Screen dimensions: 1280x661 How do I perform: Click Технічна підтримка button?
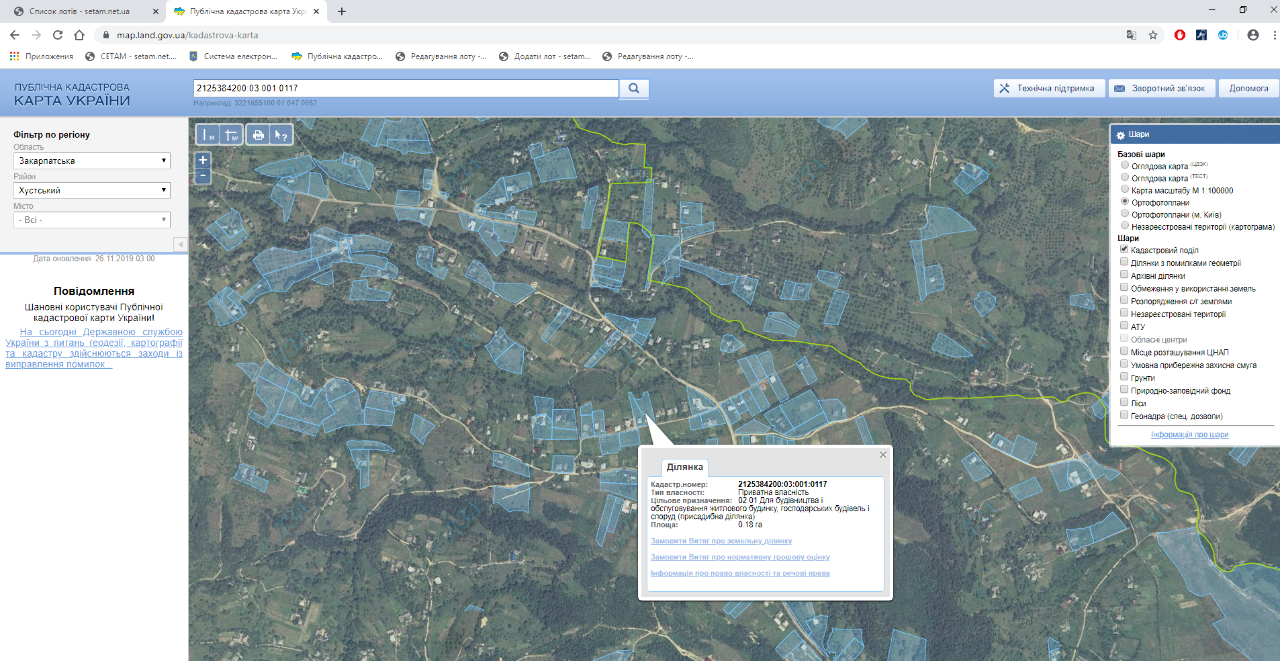point(1050,88)
